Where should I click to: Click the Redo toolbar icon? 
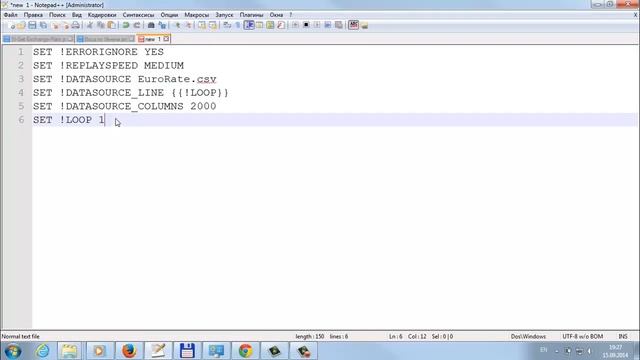click(x=137, y=25)
